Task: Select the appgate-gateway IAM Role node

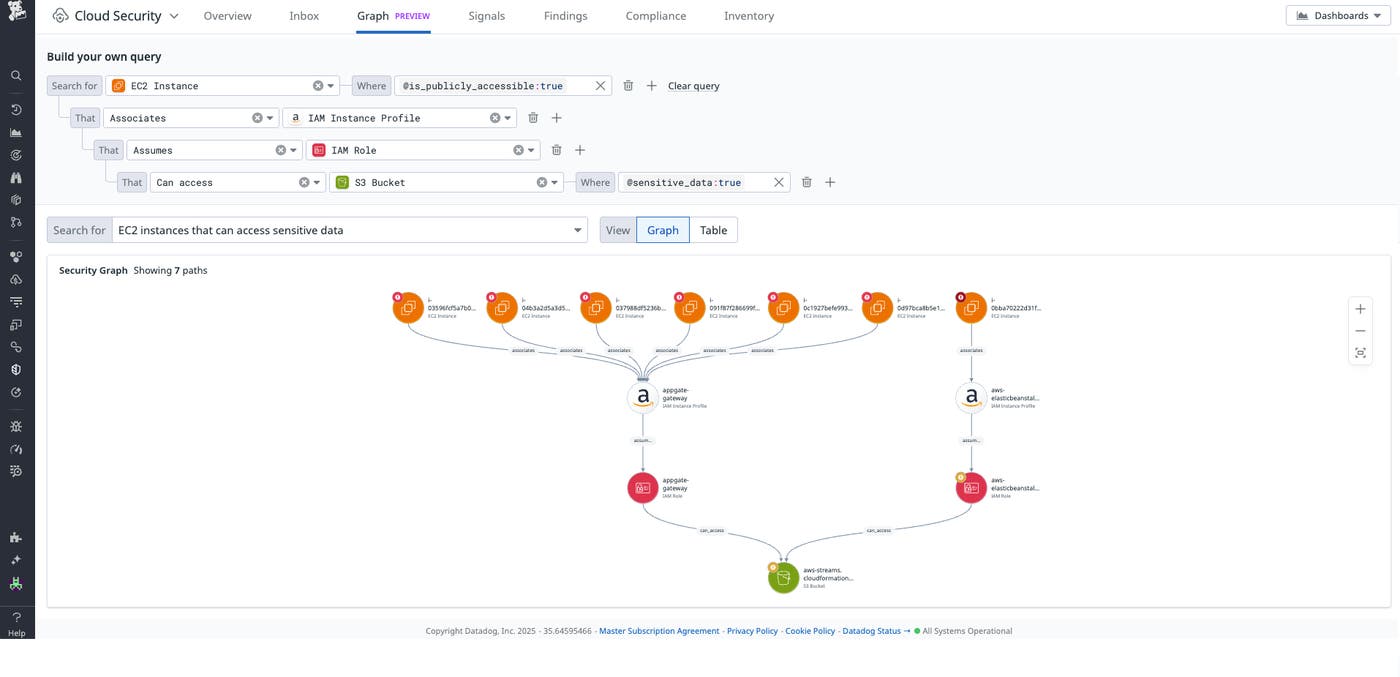Action: [x=642, y=487]
